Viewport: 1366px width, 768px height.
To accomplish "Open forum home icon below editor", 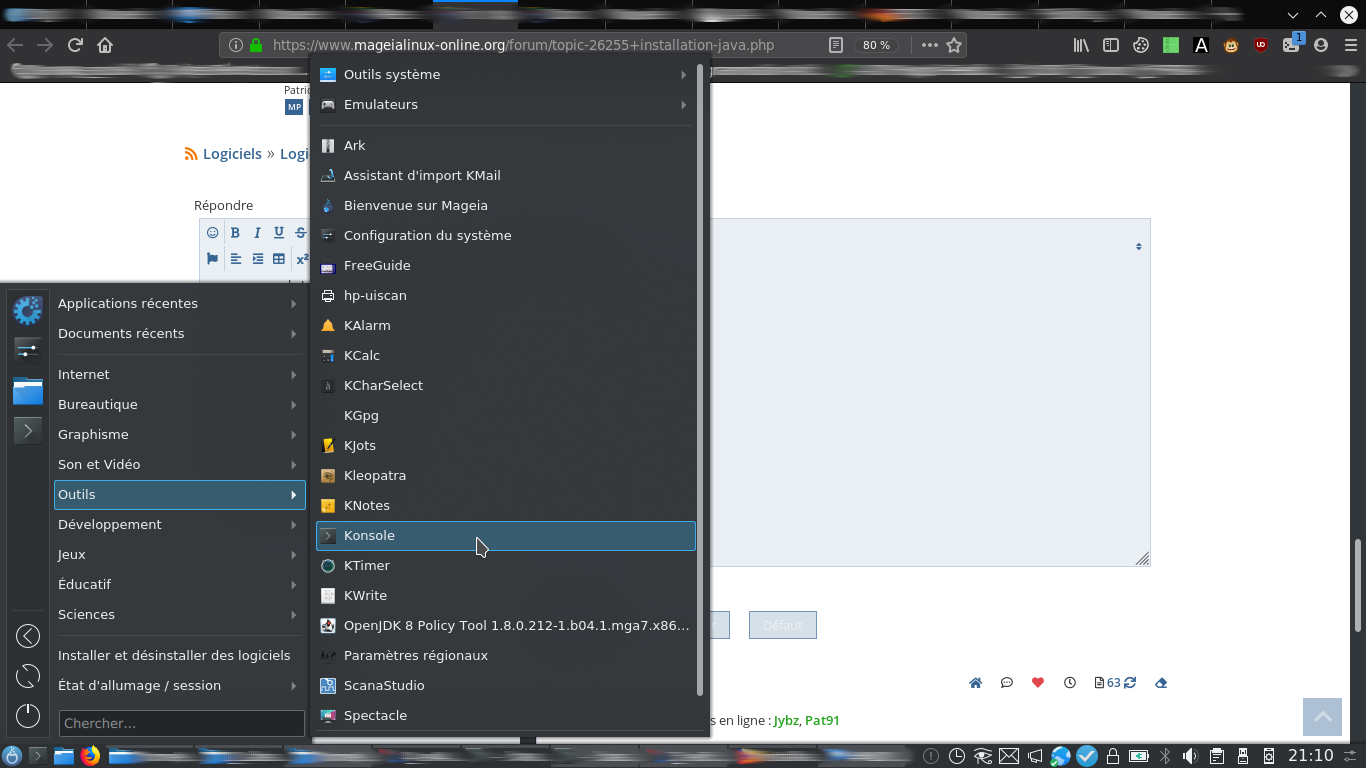I will coord(975,683).
